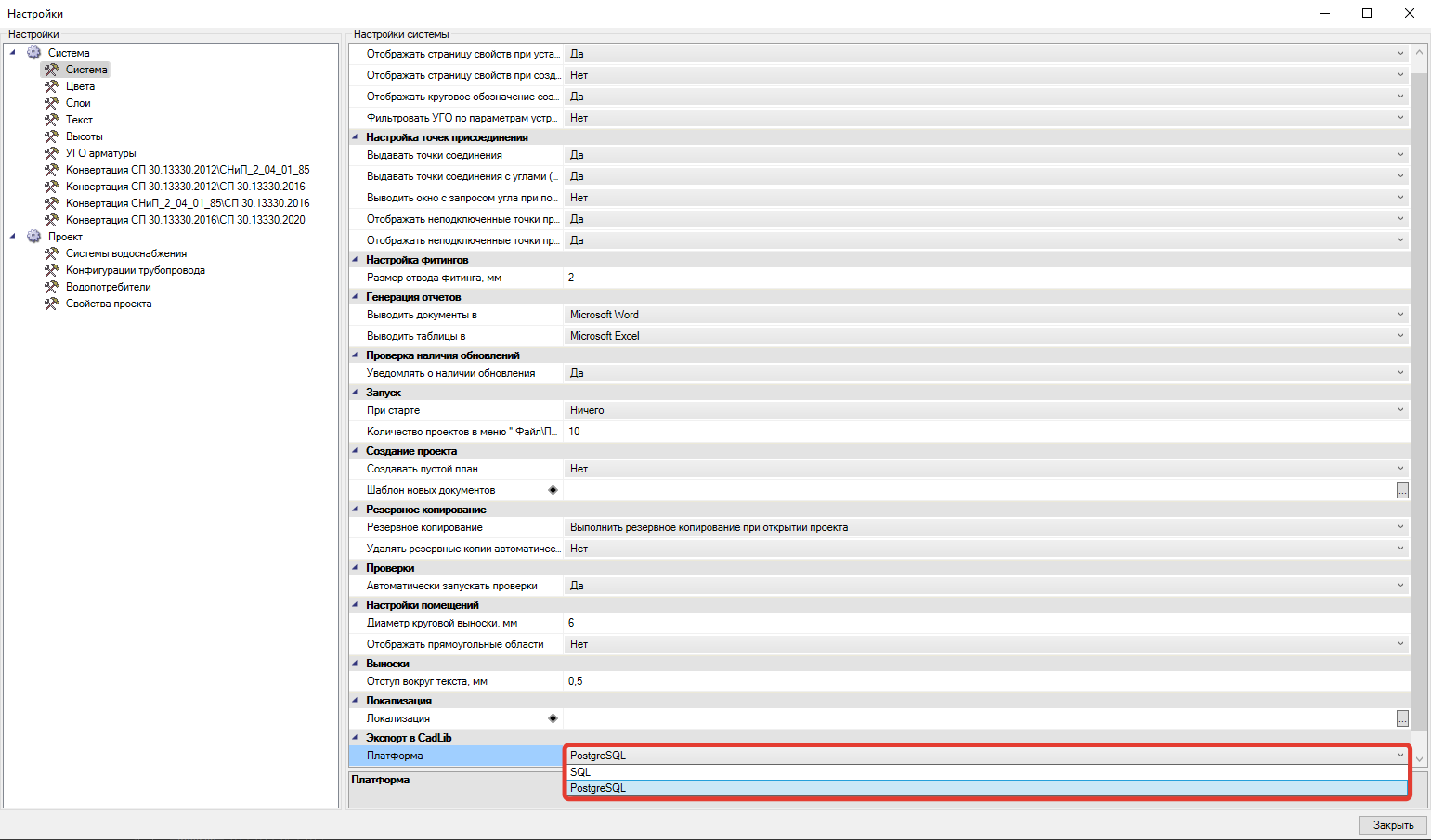Select the Платформа property label
1431x840 pixels.
click(x=395, y=756)
